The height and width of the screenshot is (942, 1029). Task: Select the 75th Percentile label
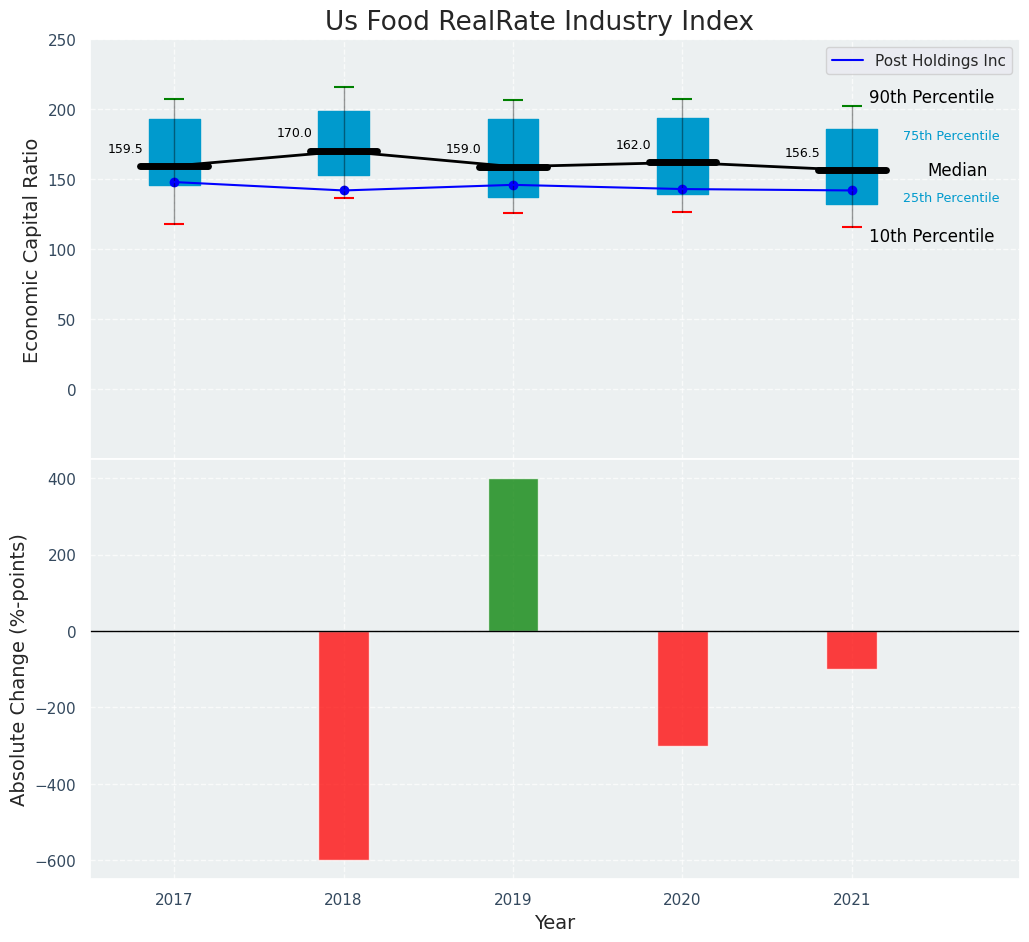[950, 136]
